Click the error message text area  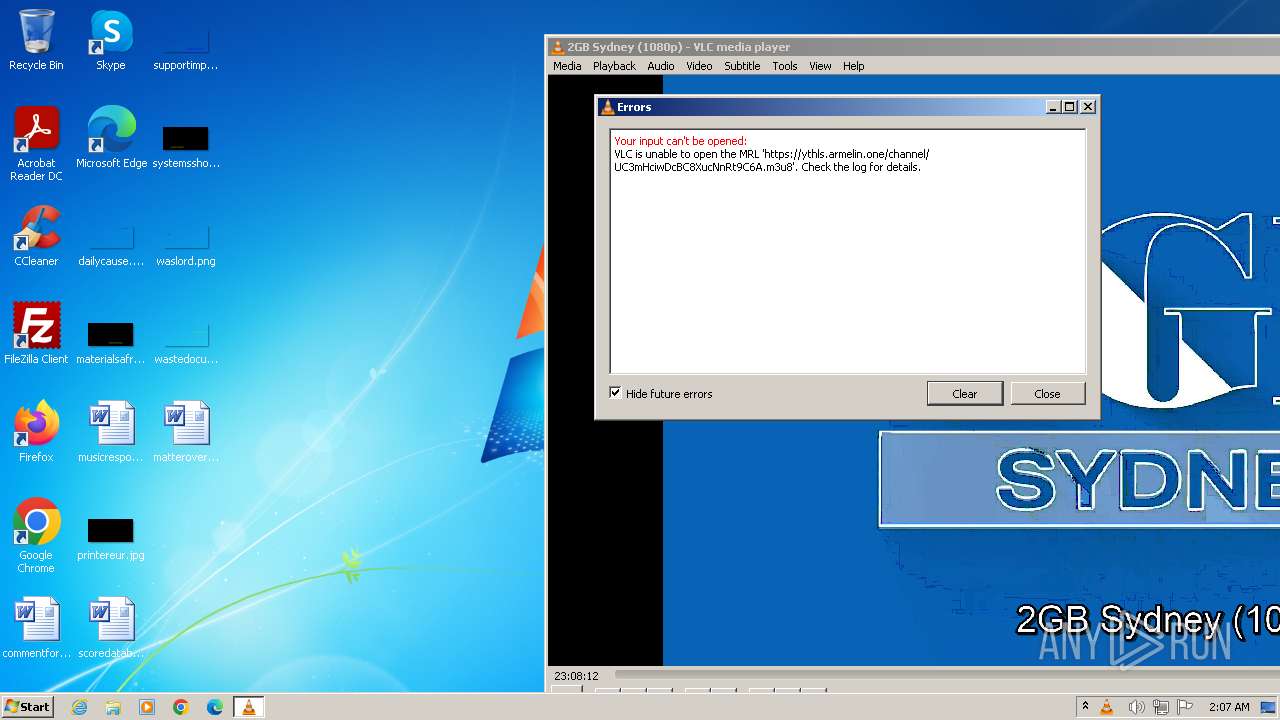[848, 251]
